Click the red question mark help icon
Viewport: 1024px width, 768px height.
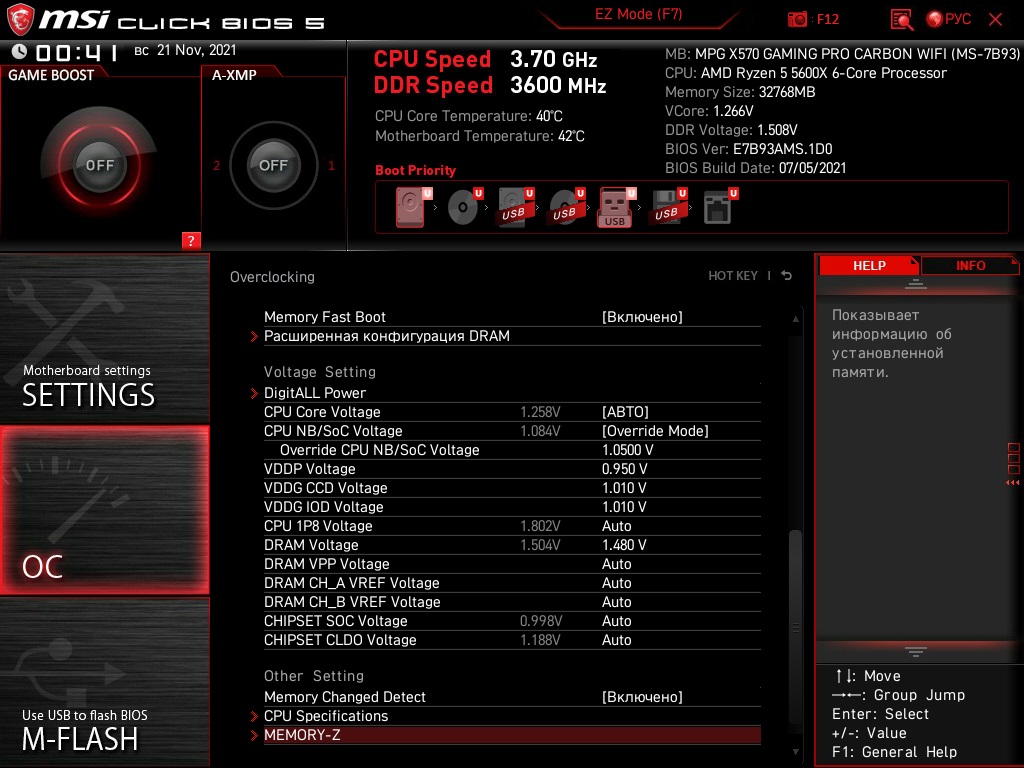[191, 240]
